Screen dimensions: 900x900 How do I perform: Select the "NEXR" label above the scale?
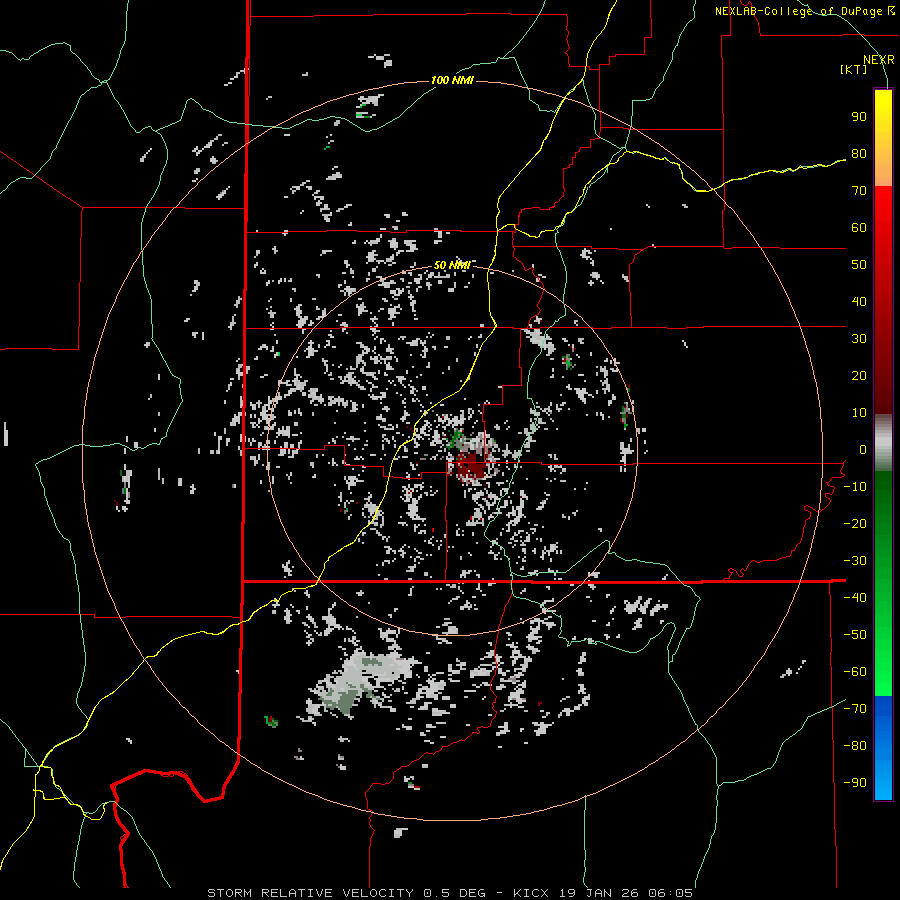pos(879,60)
